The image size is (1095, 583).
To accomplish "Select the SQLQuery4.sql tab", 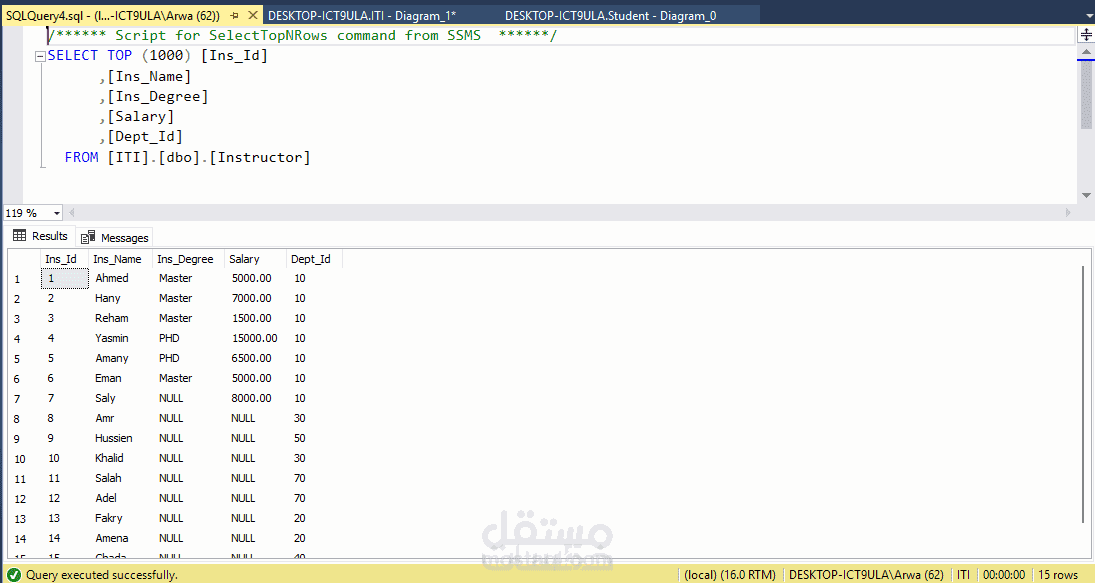I will [x=112, y=15].
